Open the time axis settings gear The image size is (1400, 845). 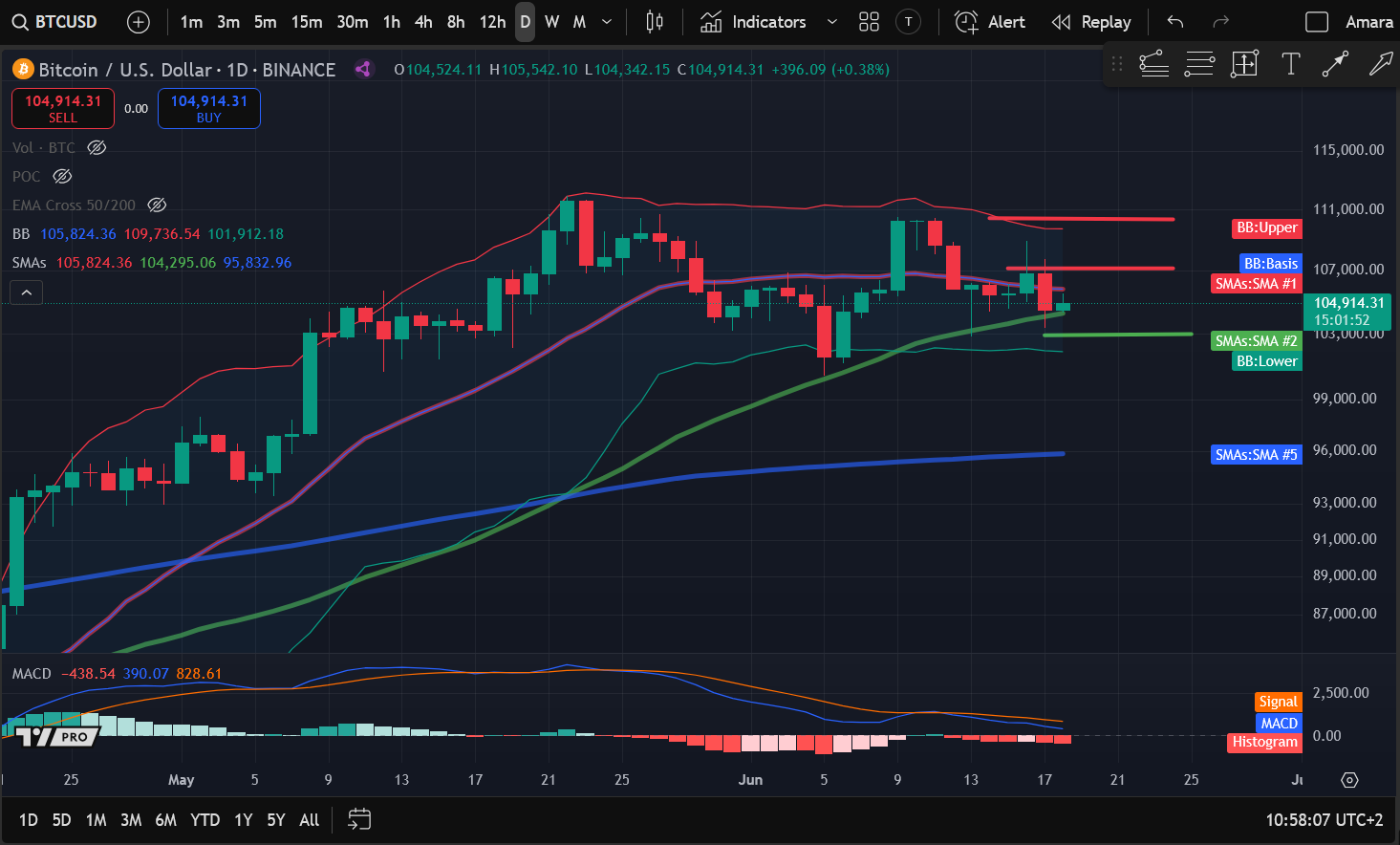click(x=1349, y=780)
